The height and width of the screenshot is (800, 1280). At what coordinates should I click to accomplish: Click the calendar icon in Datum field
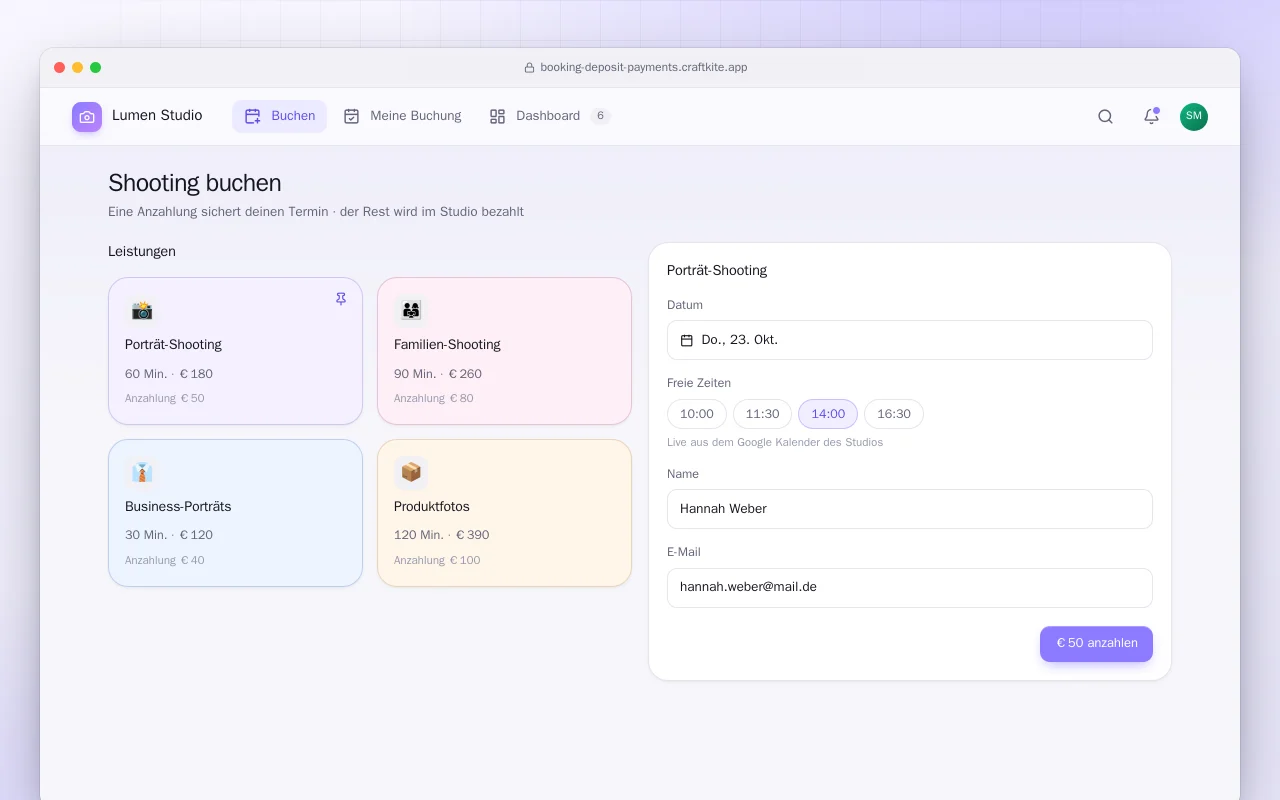687,340
